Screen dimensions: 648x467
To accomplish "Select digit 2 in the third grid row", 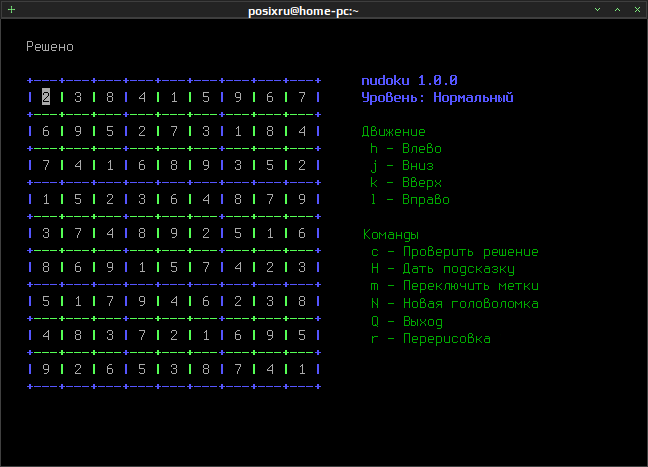I will coord(302,165).
